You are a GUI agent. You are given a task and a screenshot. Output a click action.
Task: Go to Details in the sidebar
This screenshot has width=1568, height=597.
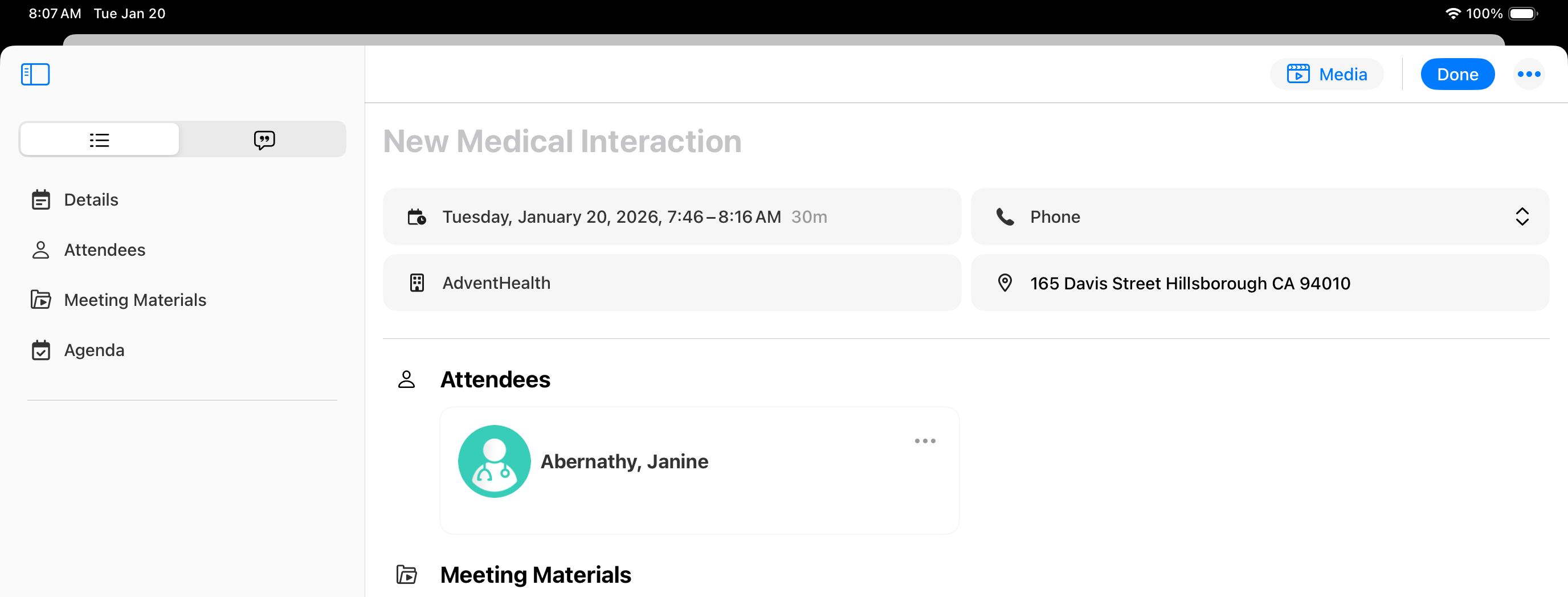(x=91, y=199)
